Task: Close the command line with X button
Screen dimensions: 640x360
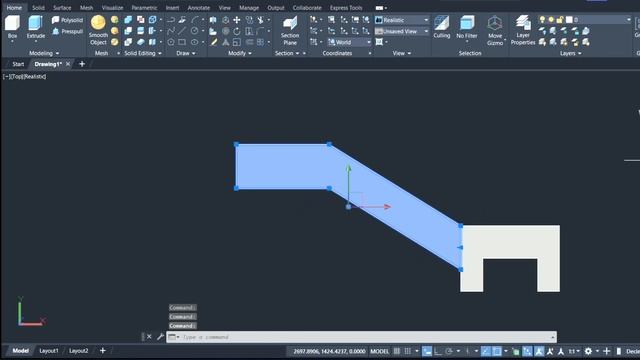Action: [x=149, y=337]
